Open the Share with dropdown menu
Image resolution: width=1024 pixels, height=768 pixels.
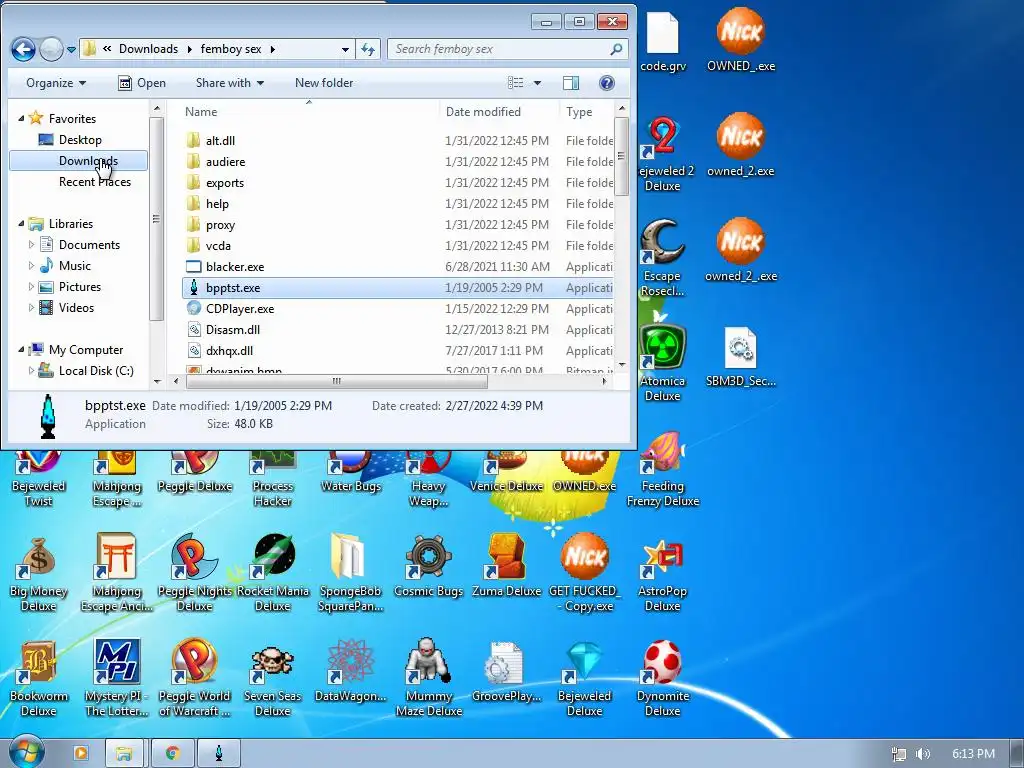point(230,83)
